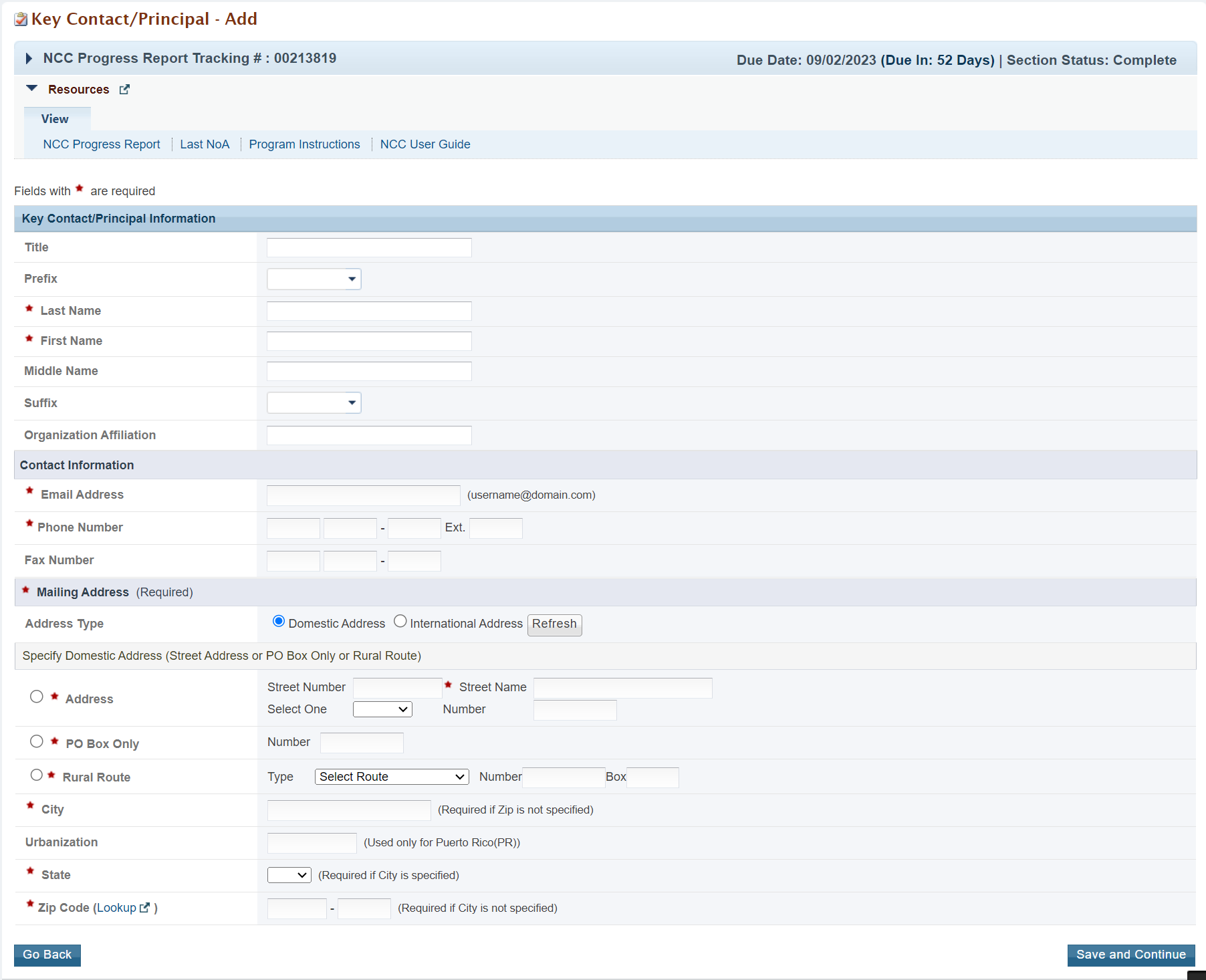Click the external link icon after Zip Code Lookup

tap(144, 908)
